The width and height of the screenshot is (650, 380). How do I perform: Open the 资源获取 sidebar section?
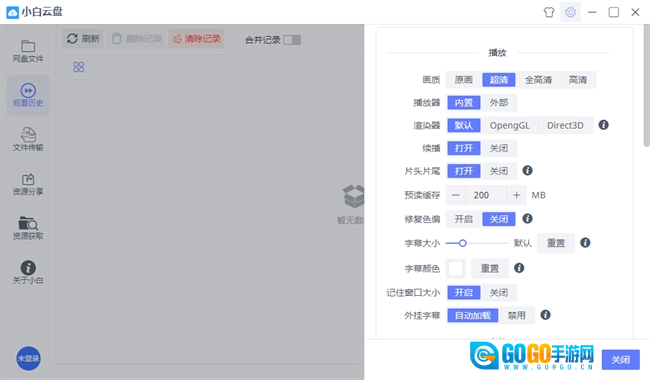click(x=28, y=228)
